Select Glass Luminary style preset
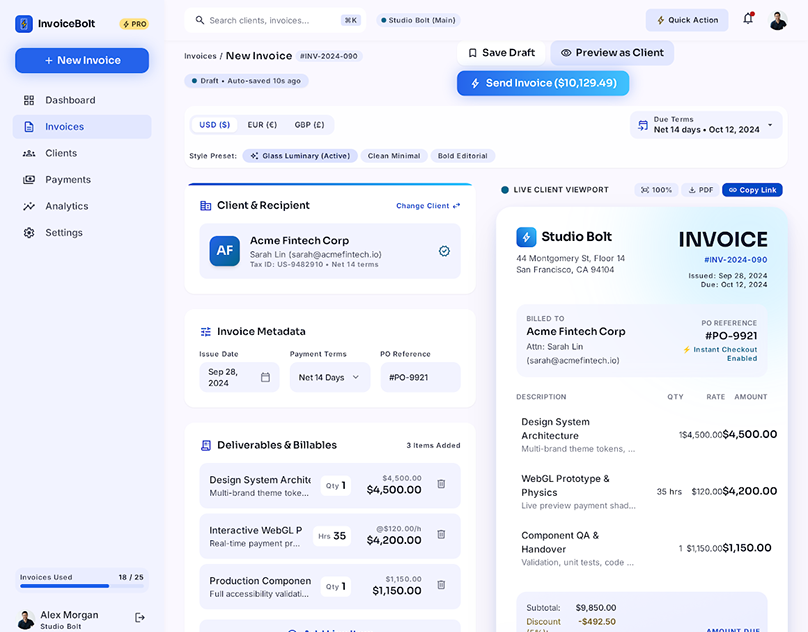Screen dimensions: 808x632 [300, 156]
